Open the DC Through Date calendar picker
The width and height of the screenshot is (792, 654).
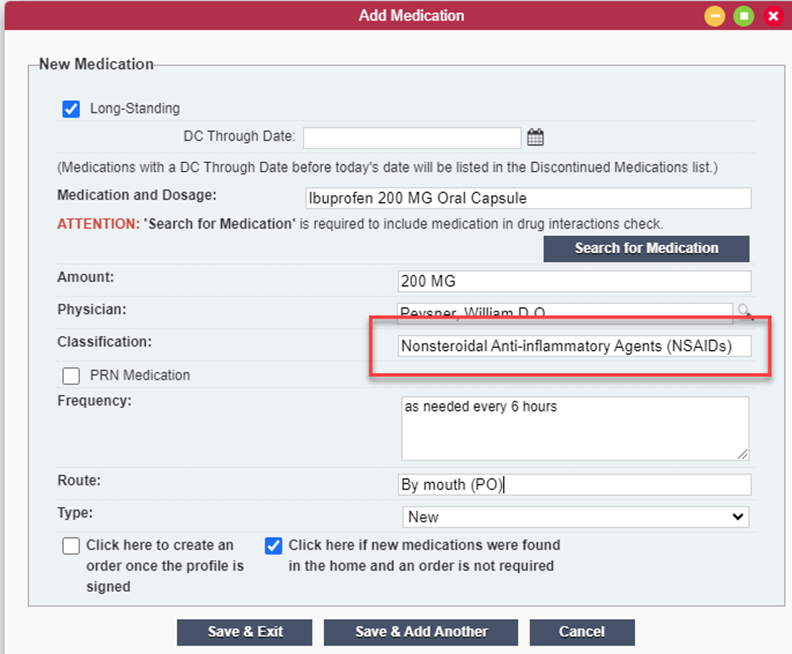click(535, 137)
